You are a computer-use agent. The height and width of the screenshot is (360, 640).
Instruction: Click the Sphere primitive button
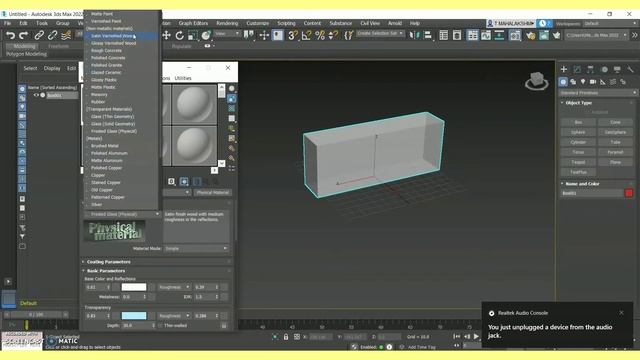click(578, 132)
